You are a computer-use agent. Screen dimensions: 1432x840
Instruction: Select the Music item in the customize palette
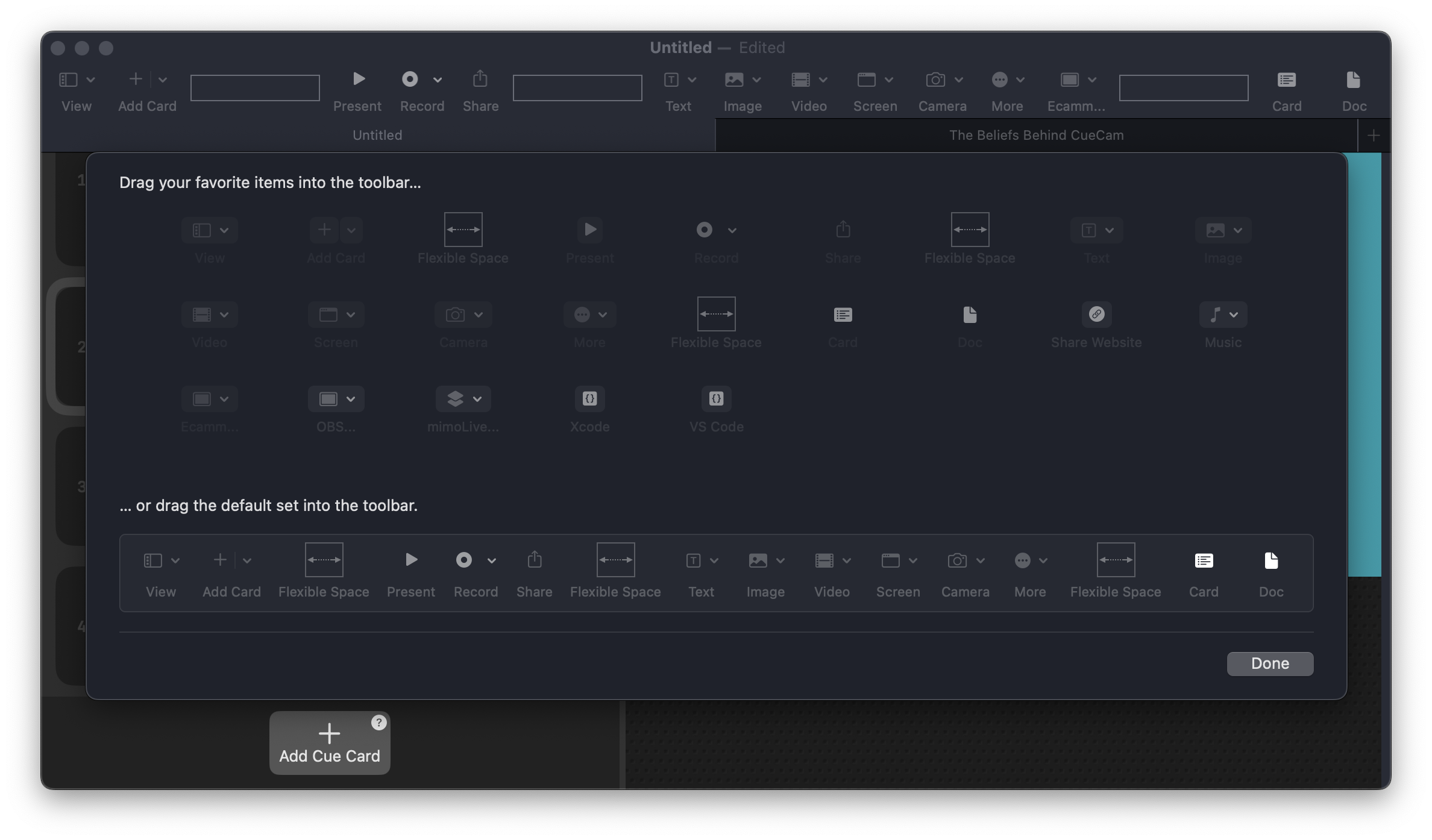pyautogui.click(x=1223, y=325)
